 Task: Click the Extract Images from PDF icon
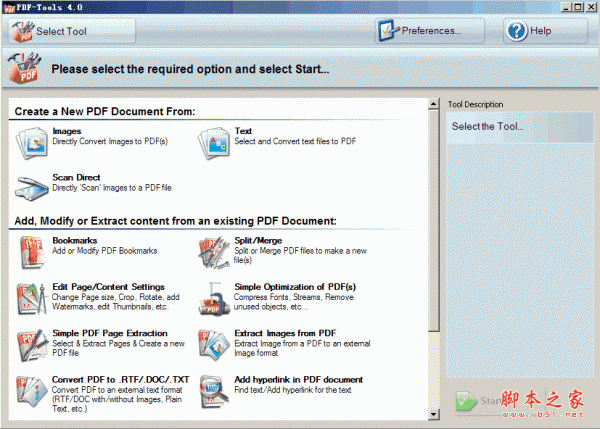click(x=214, y=345)
